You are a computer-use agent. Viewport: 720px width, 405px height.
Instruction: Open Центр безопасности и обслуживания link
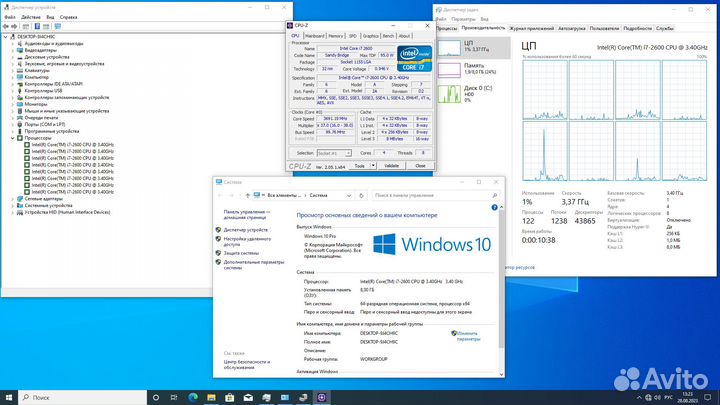tap(247, 365)
